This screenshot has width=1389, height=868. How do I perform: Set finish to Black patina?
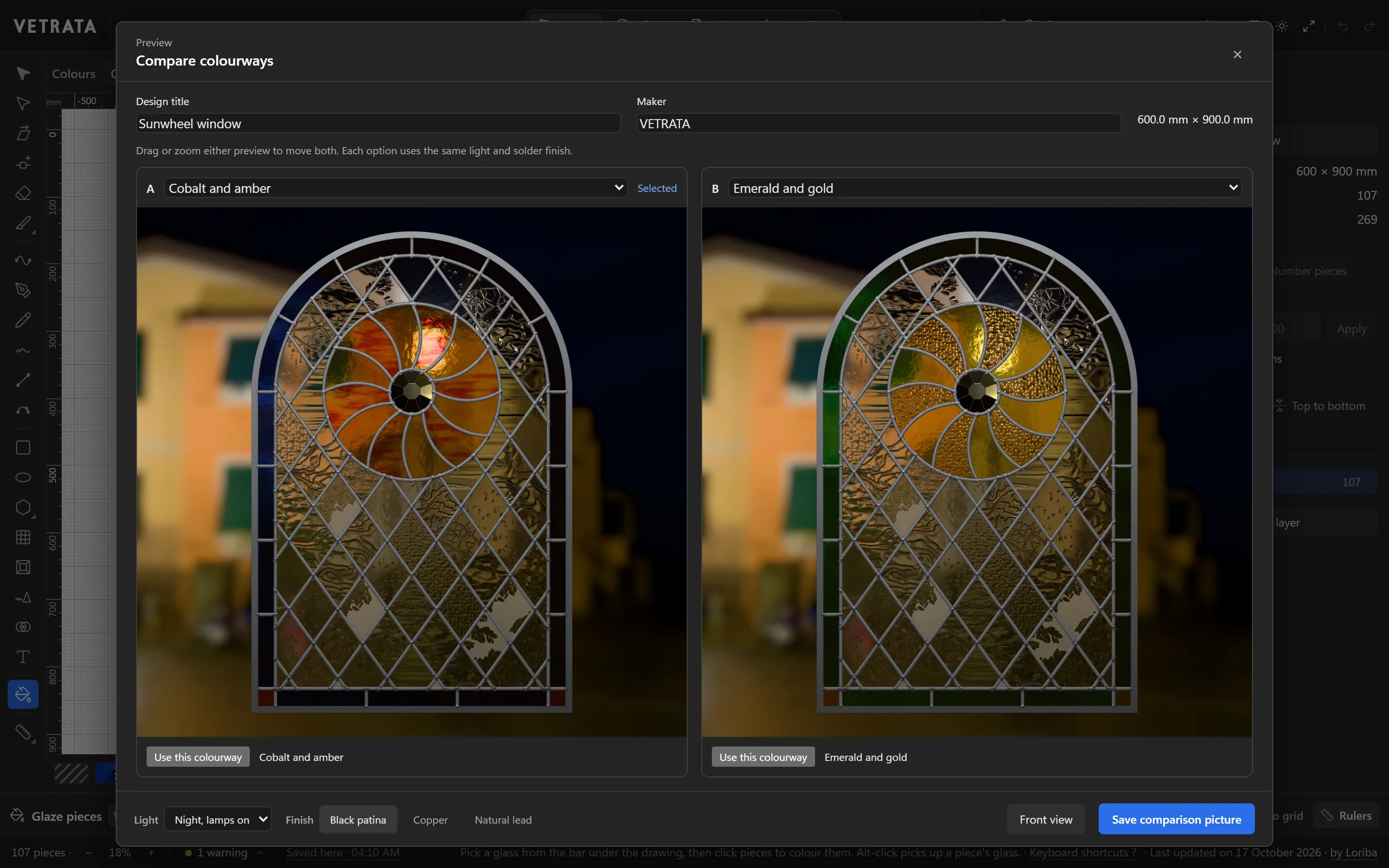pyautogui.click(x=357, y=819)
